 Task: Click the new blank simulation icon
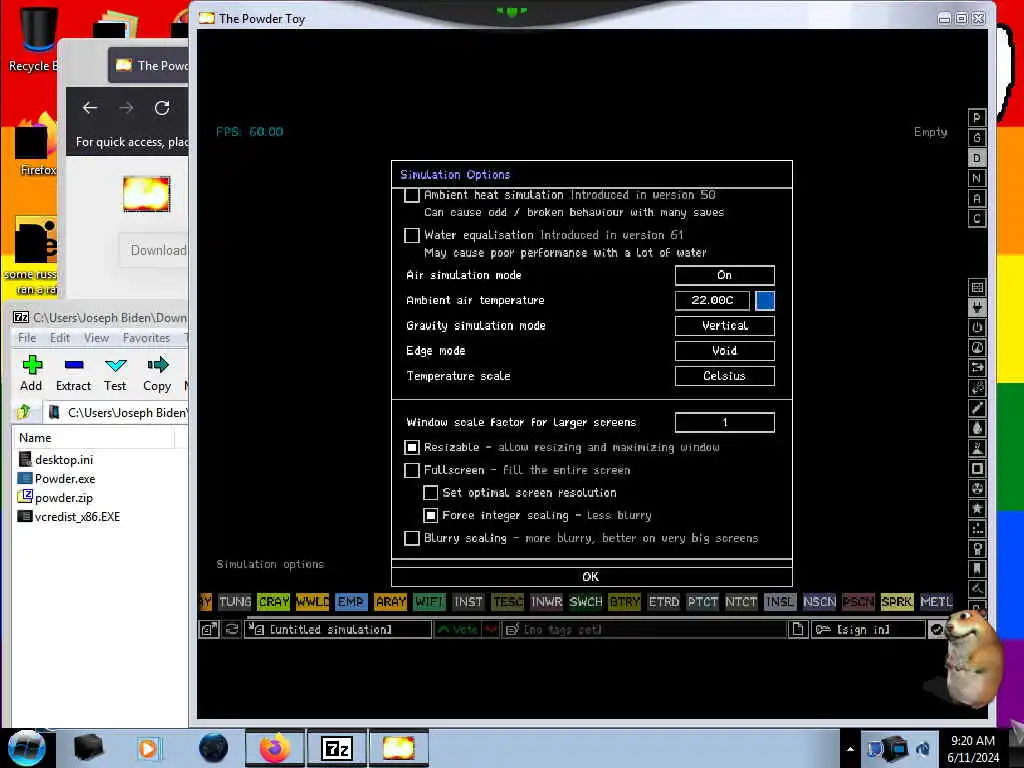click(797, 630)
